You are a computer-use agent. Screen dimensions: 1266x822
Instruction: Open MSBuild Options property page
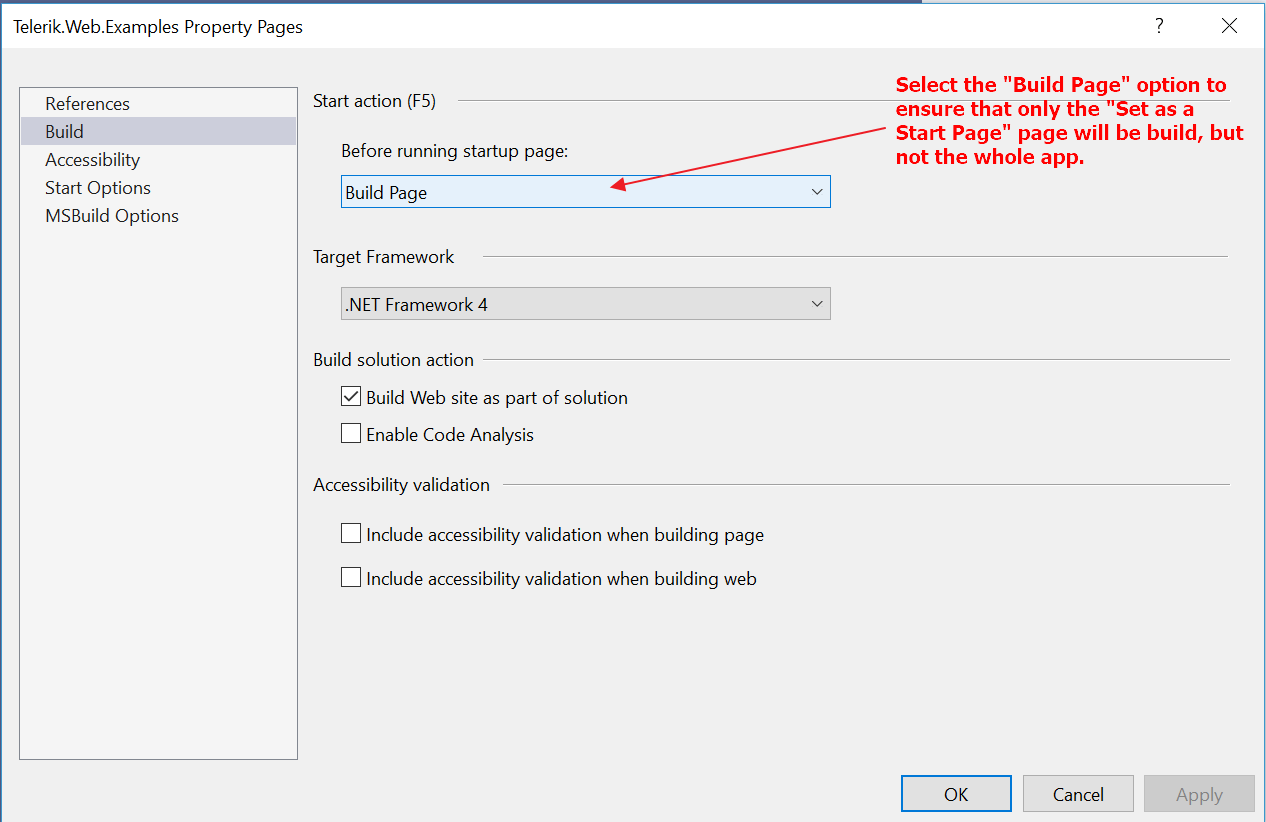click(158, 216)
